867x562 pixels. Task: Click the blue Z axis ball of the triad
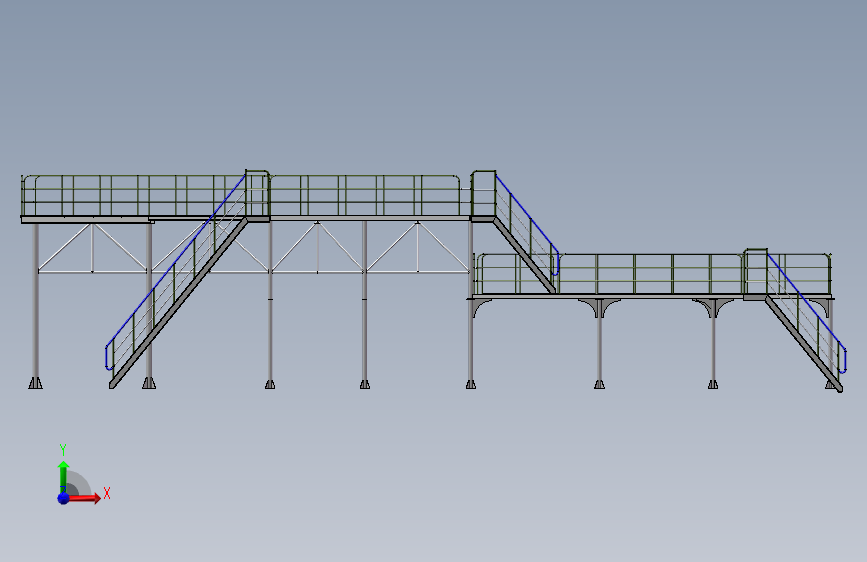pyautogui.click(x=64, y=498)
